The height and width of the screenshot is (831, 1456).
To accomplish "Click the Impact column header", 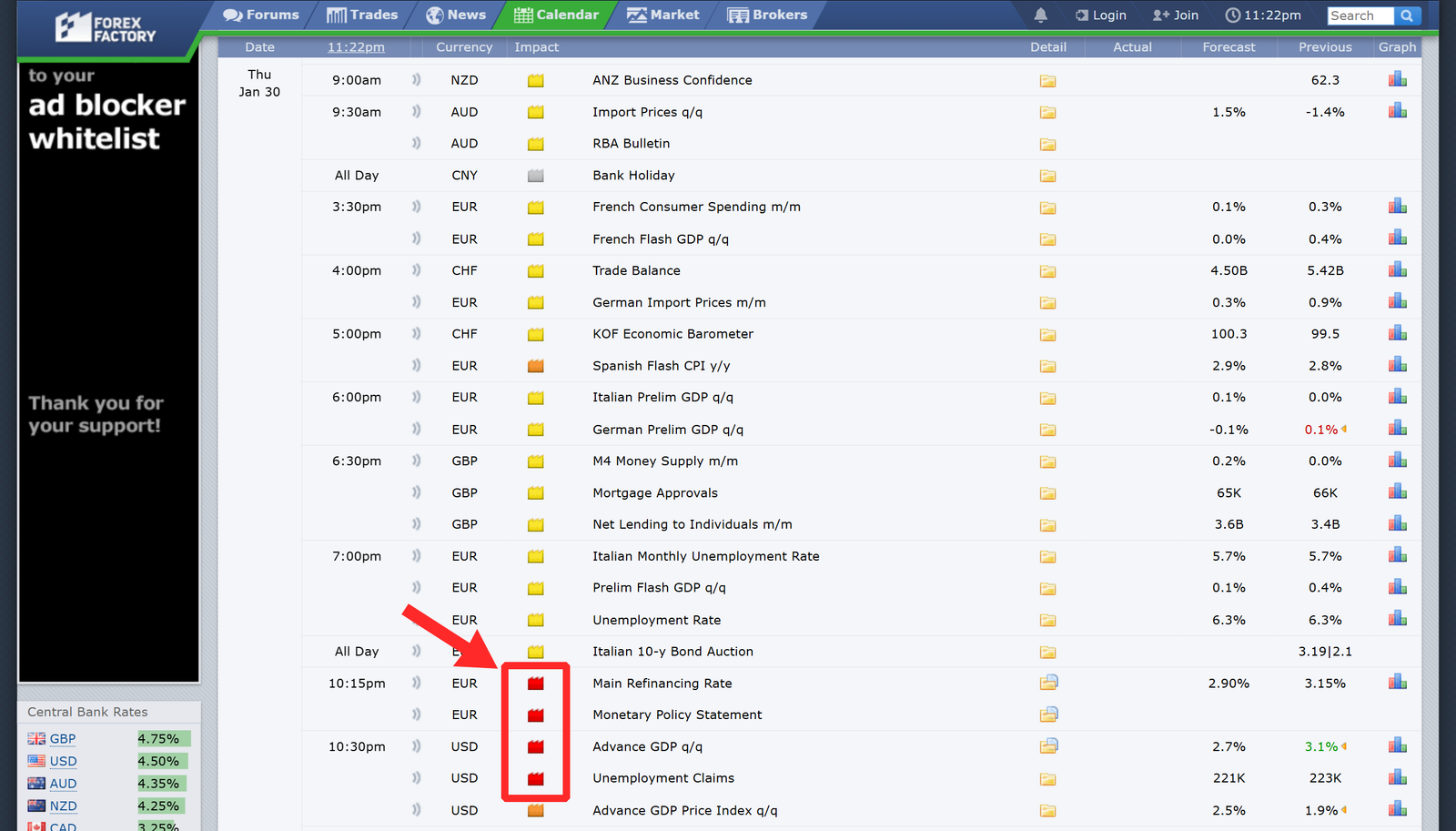I will (537, 47).
